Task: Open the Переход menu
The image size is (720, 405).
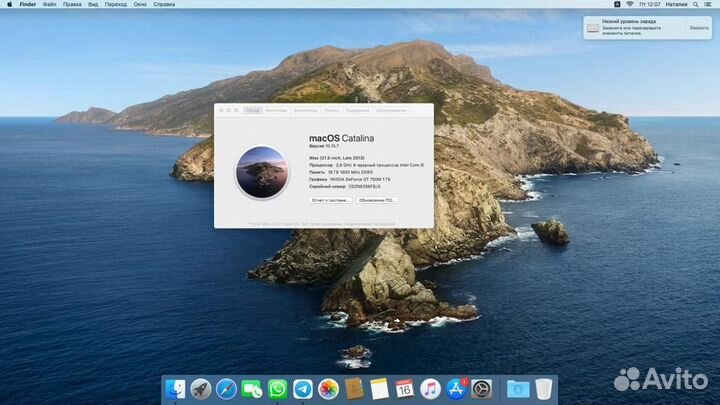Action: pos(116,4)
